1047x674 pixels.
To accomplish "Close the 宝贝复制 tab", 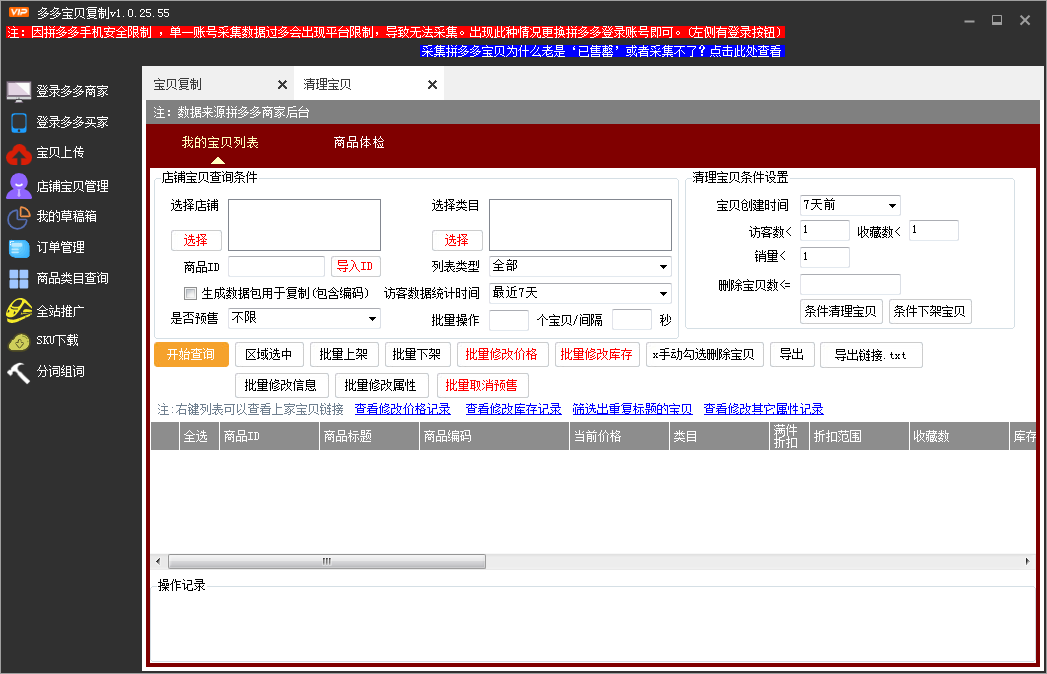I will coord(282,85).
